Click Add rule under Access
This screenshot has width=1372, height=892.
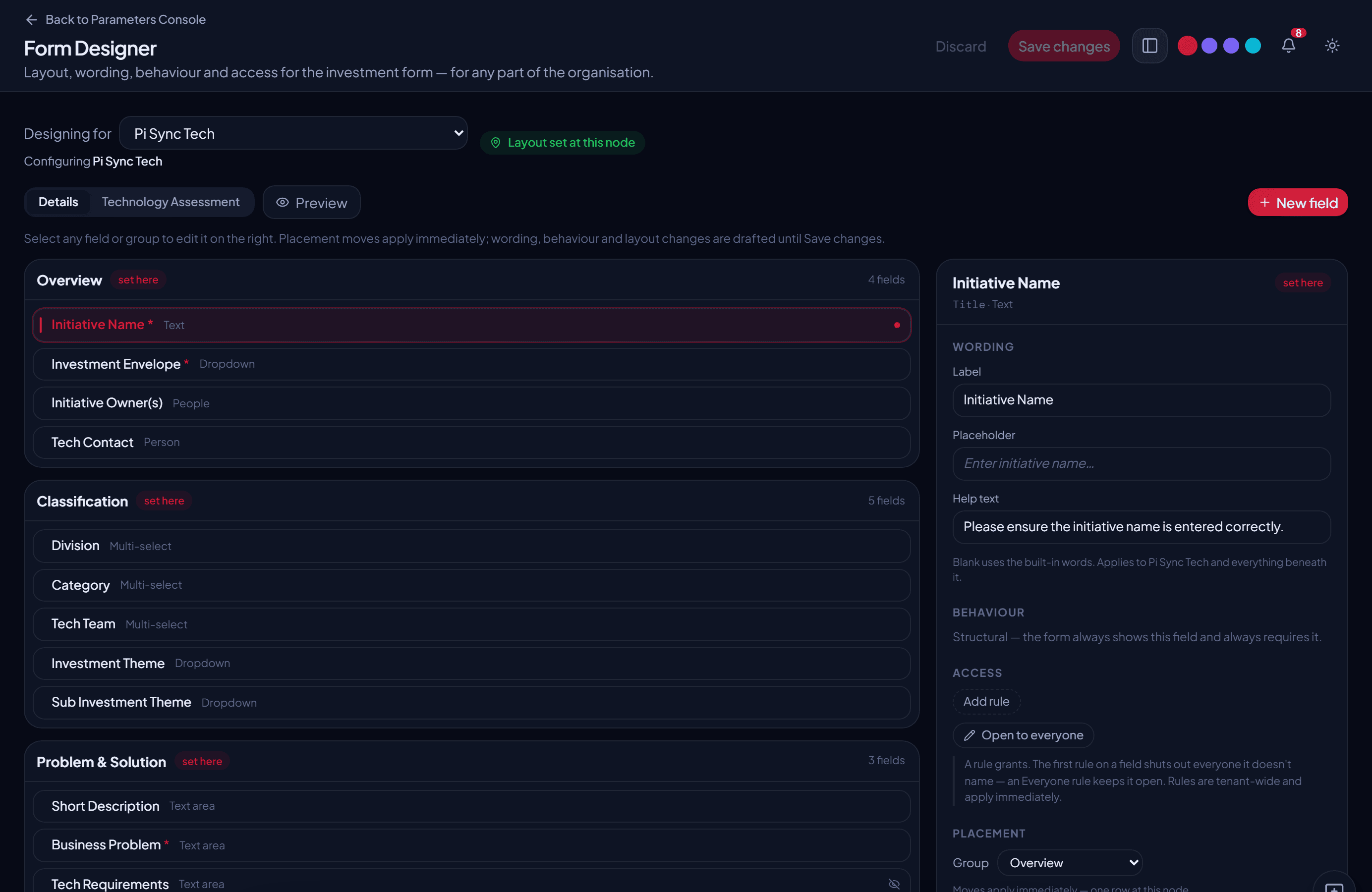pyautogui.click(x=986, y=701)
